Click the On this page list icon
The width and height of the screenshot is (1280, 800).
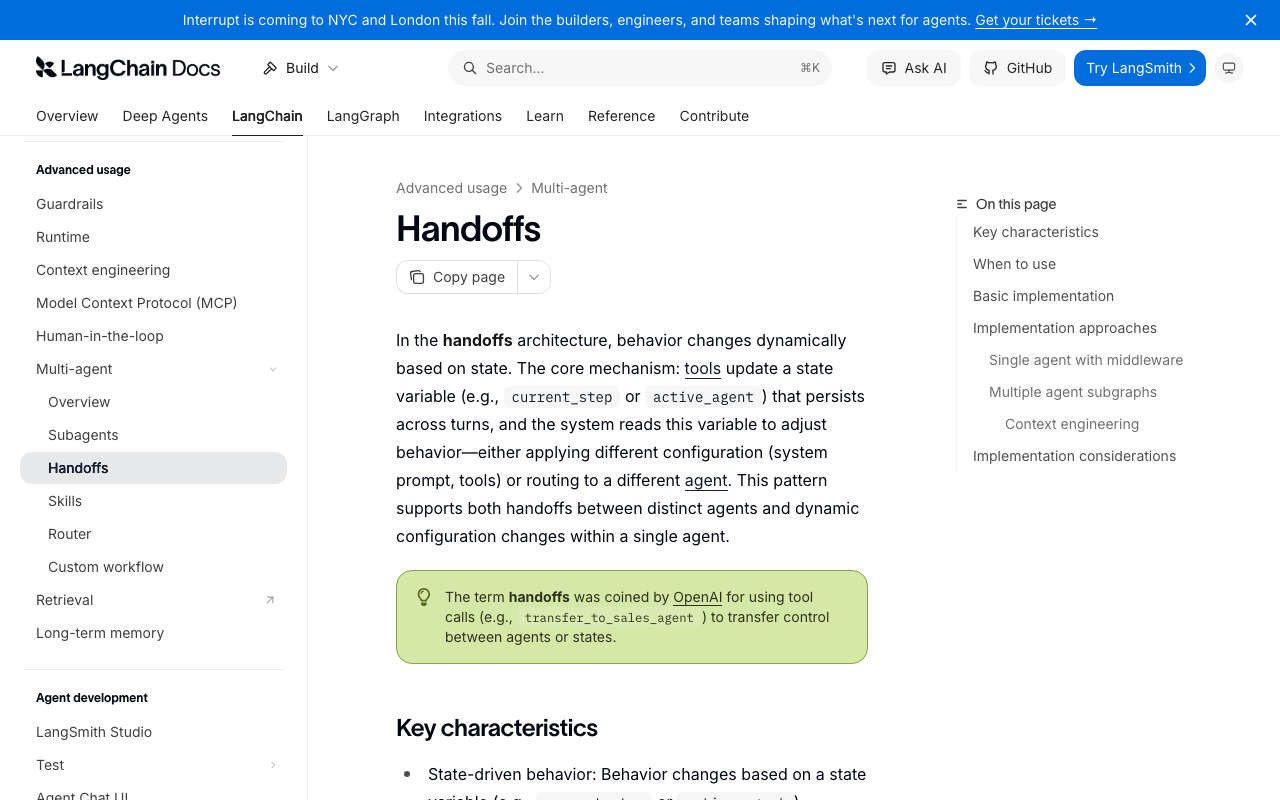click(962, 204)
